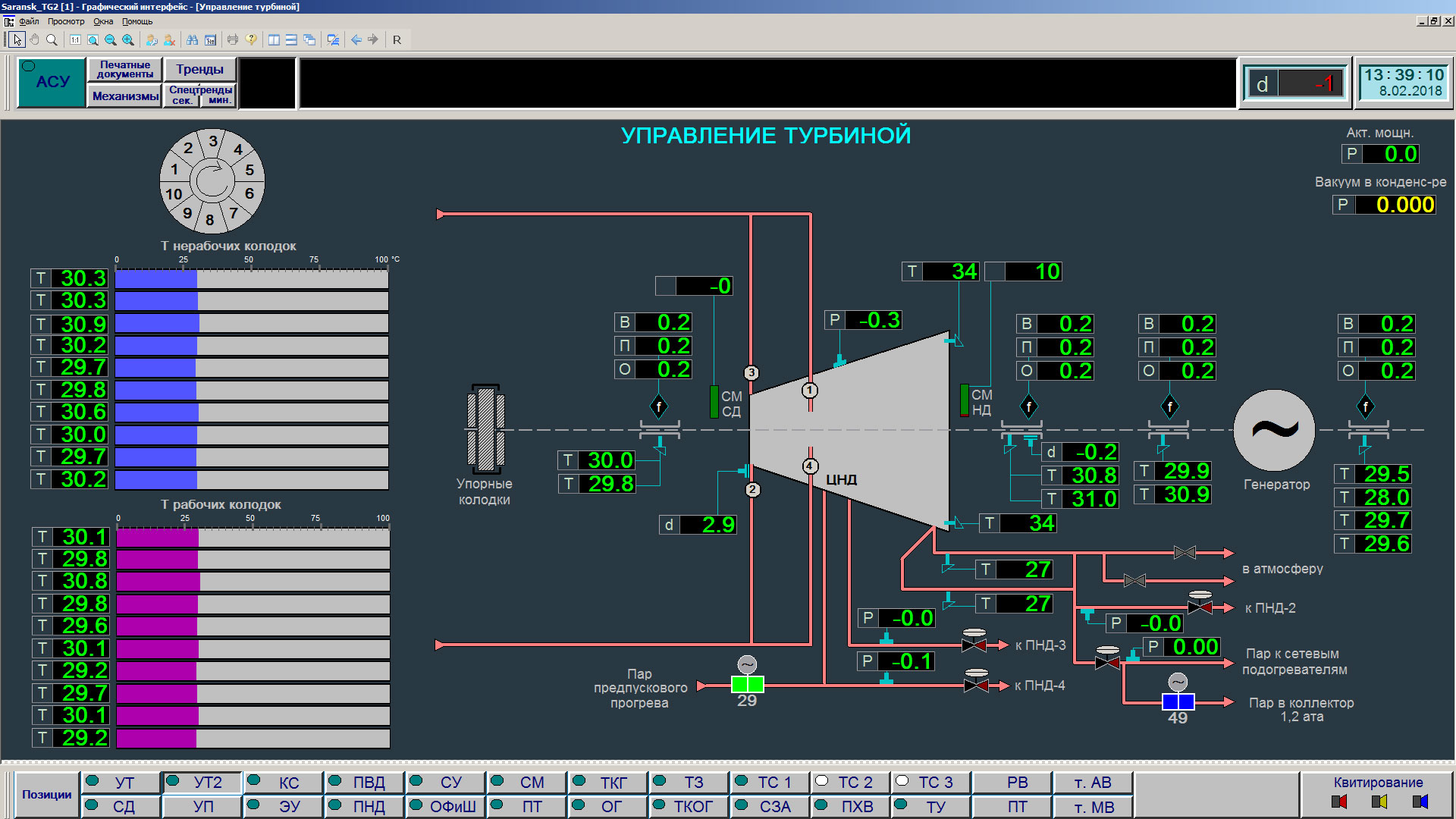This screenshot has width=1456, height=819.
Task: Click the binoculars search icon
Action: (192, 39)
